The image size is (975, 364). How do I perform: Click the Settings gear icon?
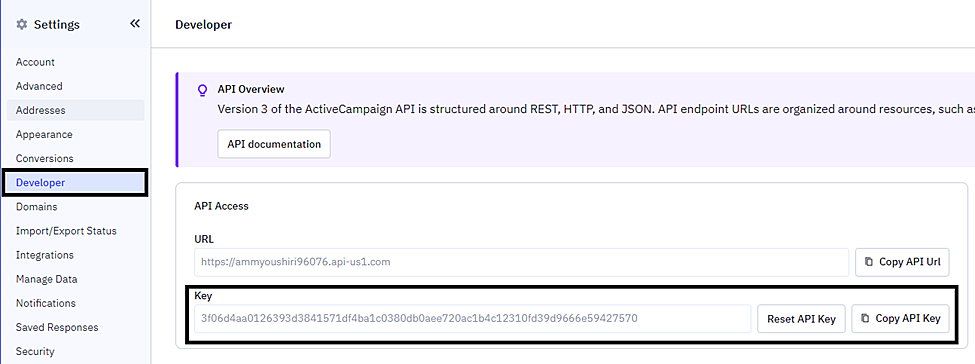(22, 25)
